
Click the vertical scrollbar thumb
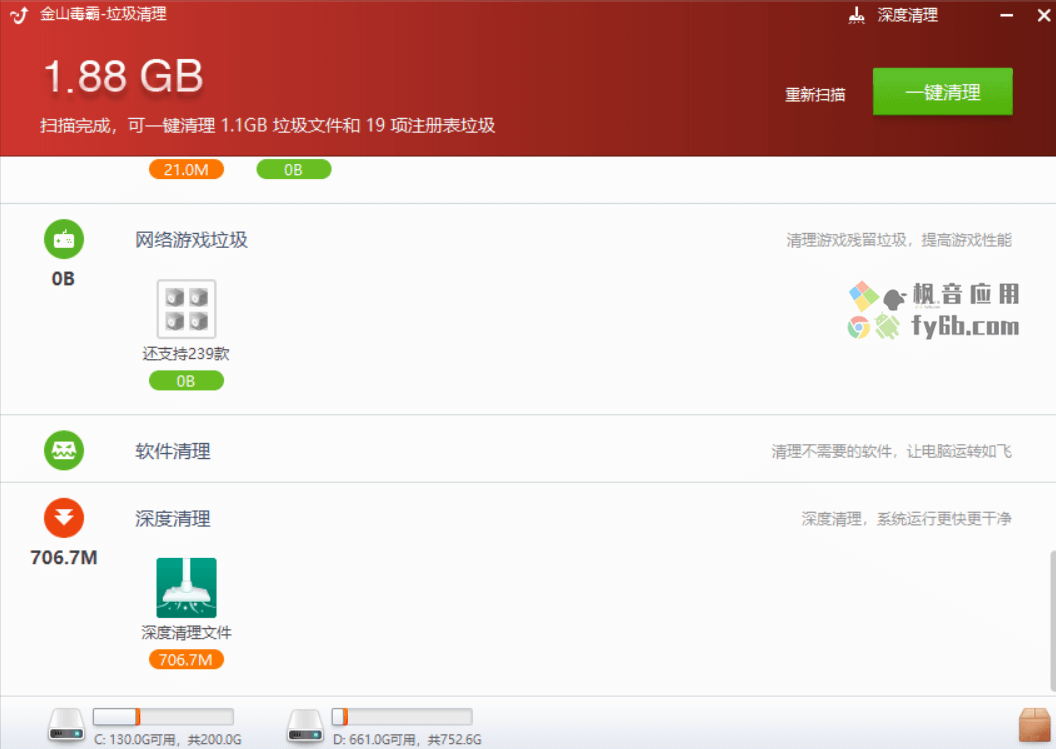tap(1052, 621)
